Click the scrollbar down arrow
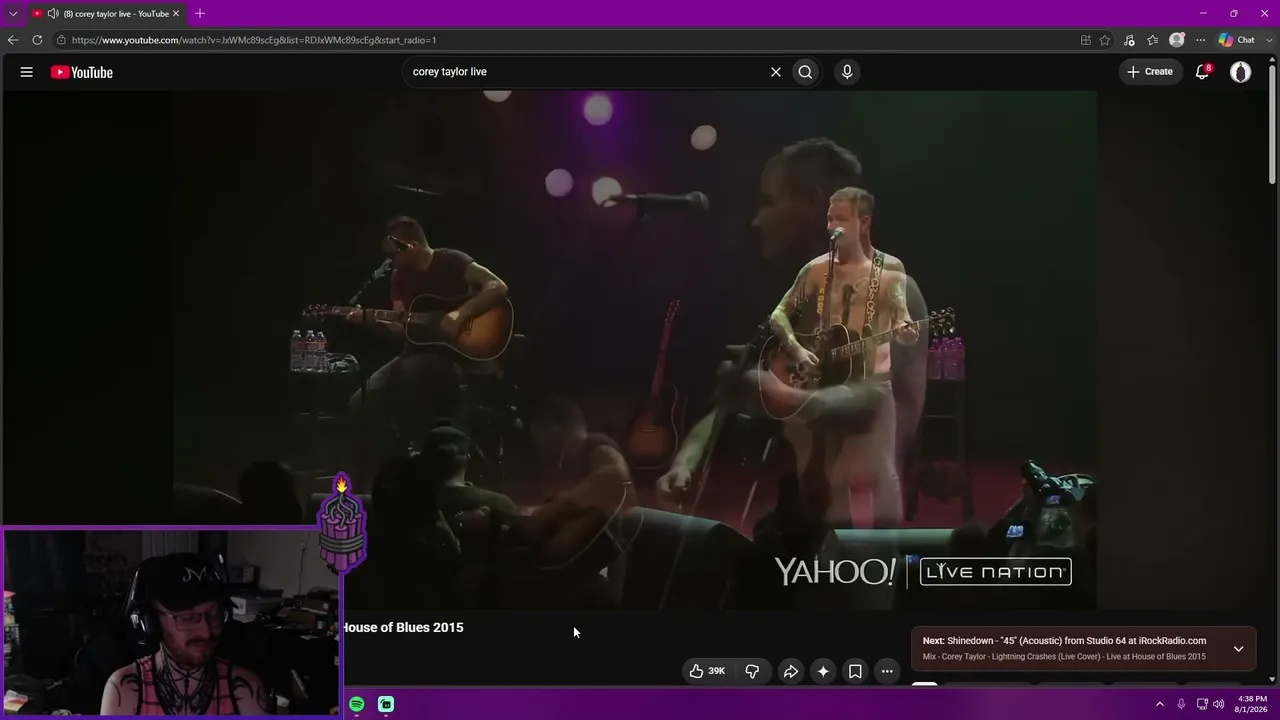Viewport: 1280px width, 720px height. click(x=1273, y=681)
